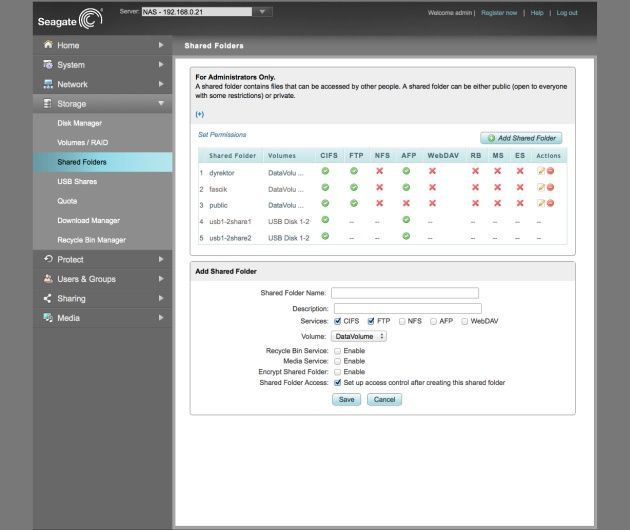The height and width of the screenshot is (530, 630).
Task: Collapse the Storage menu arrow
Action: [161, 103]
